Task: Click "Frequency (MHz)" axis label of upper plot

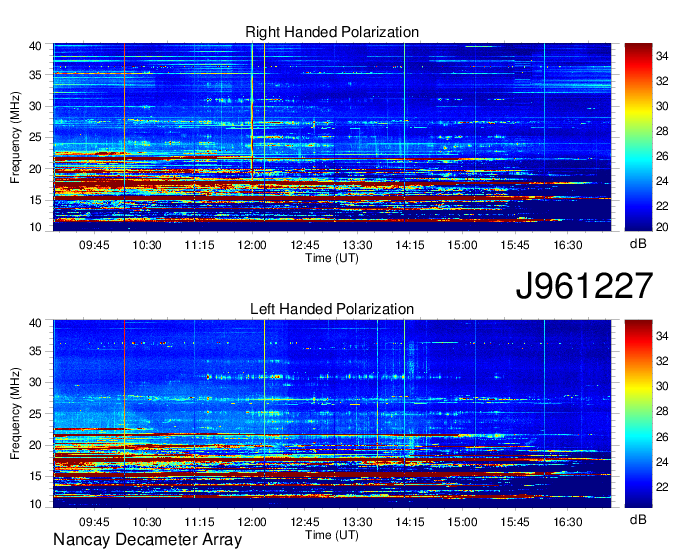Action: [15, 137]
